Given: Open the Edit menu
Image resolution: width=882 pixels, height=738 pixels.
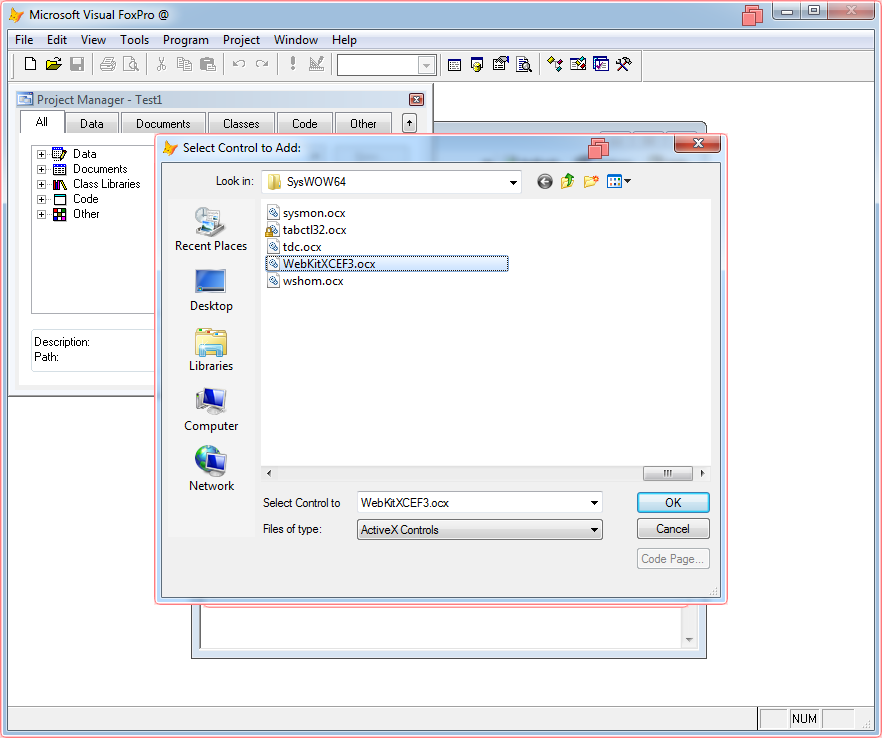Looking at the screenshot, I should click(57, 40).
